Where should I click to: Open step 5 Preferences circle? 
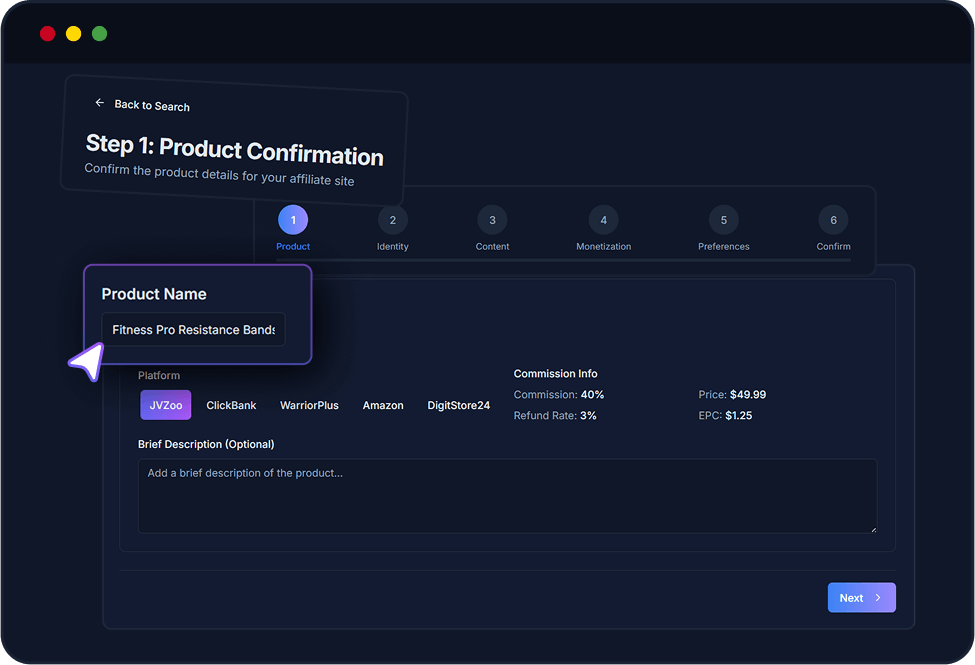click(x=723, y=220)
